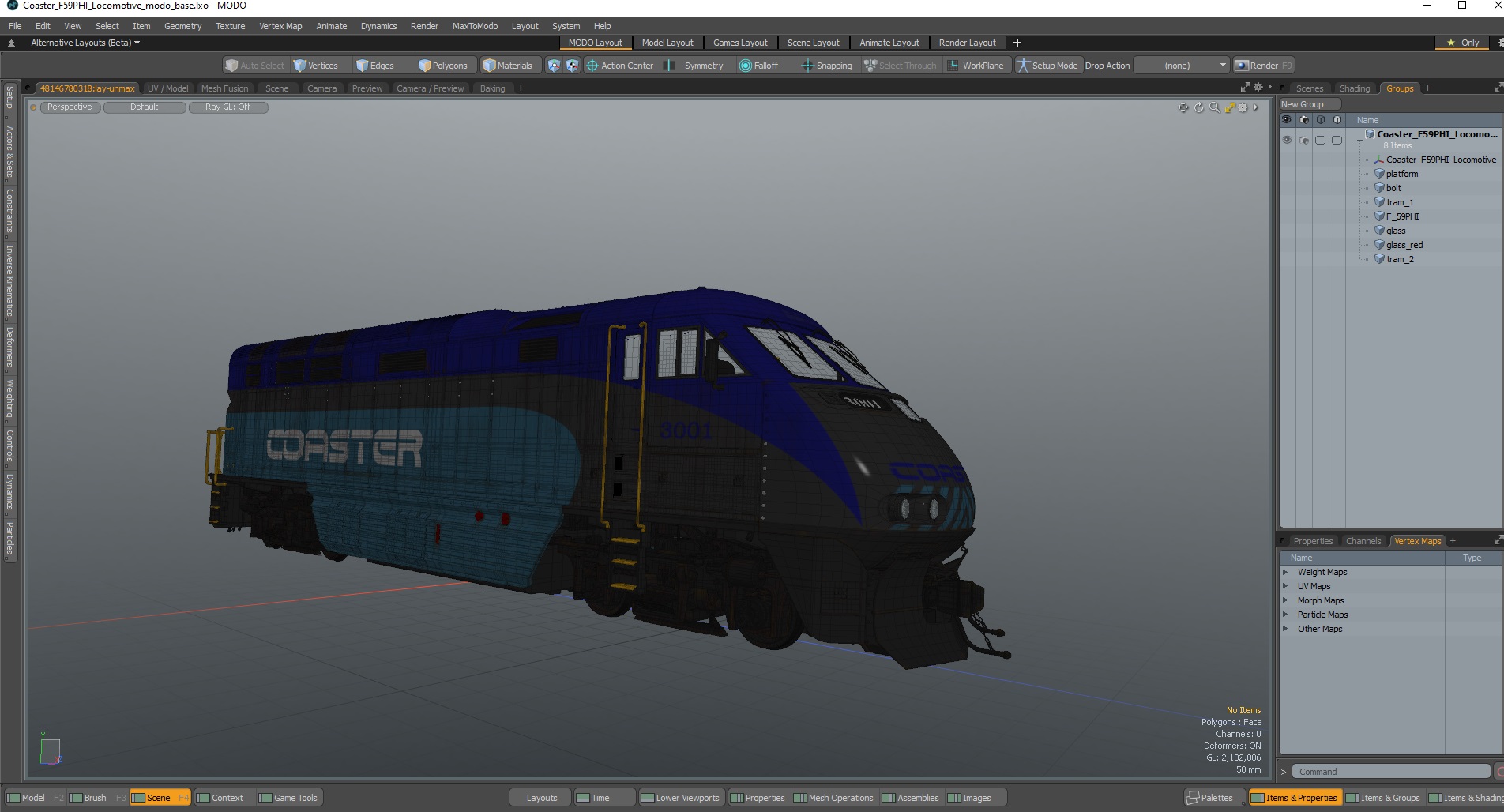
Task: Check the second box in Coaster group row
Action: click(1337, 140)
